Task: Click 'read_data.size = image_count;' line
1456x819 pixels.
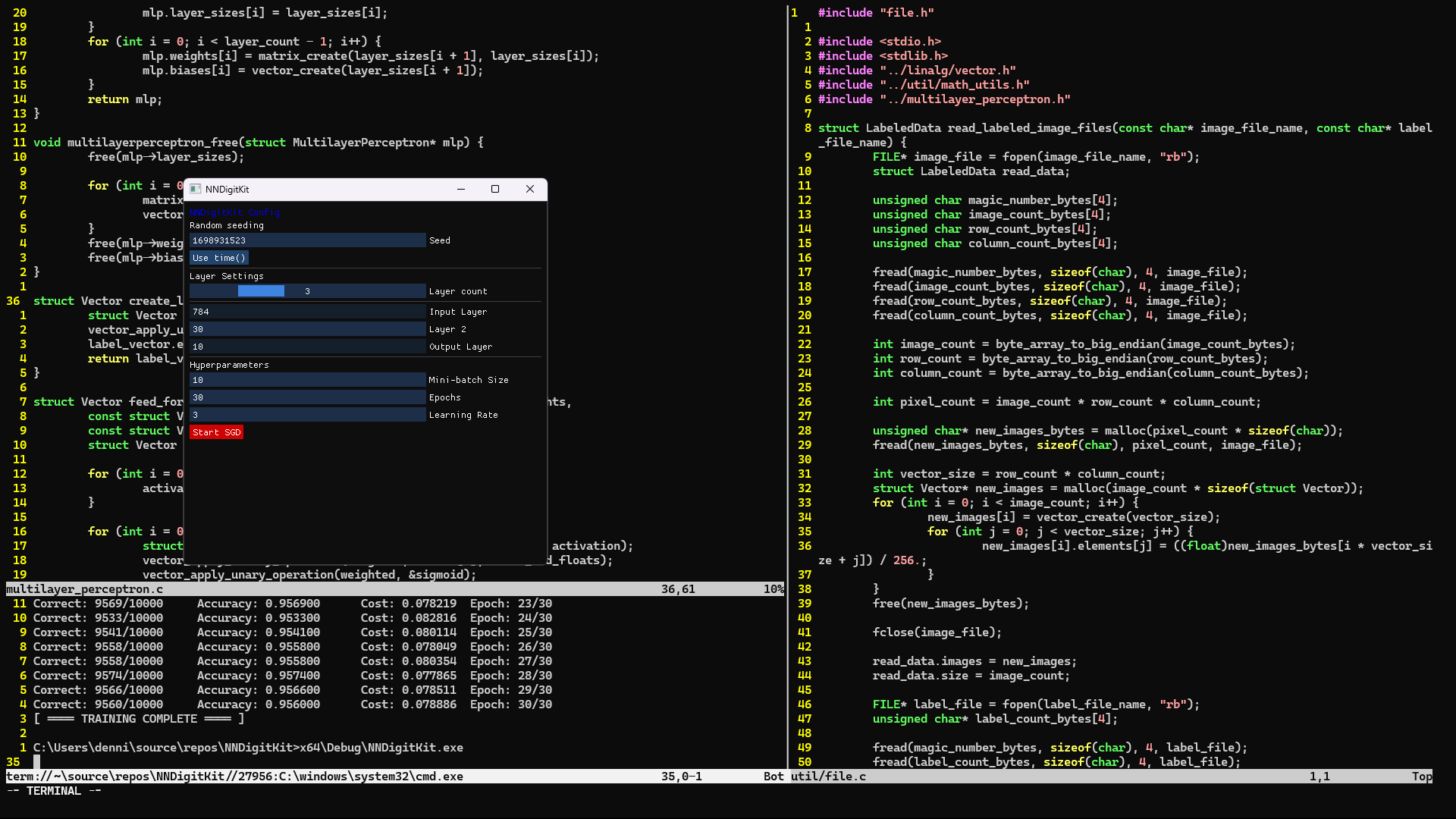Action: 971,676
